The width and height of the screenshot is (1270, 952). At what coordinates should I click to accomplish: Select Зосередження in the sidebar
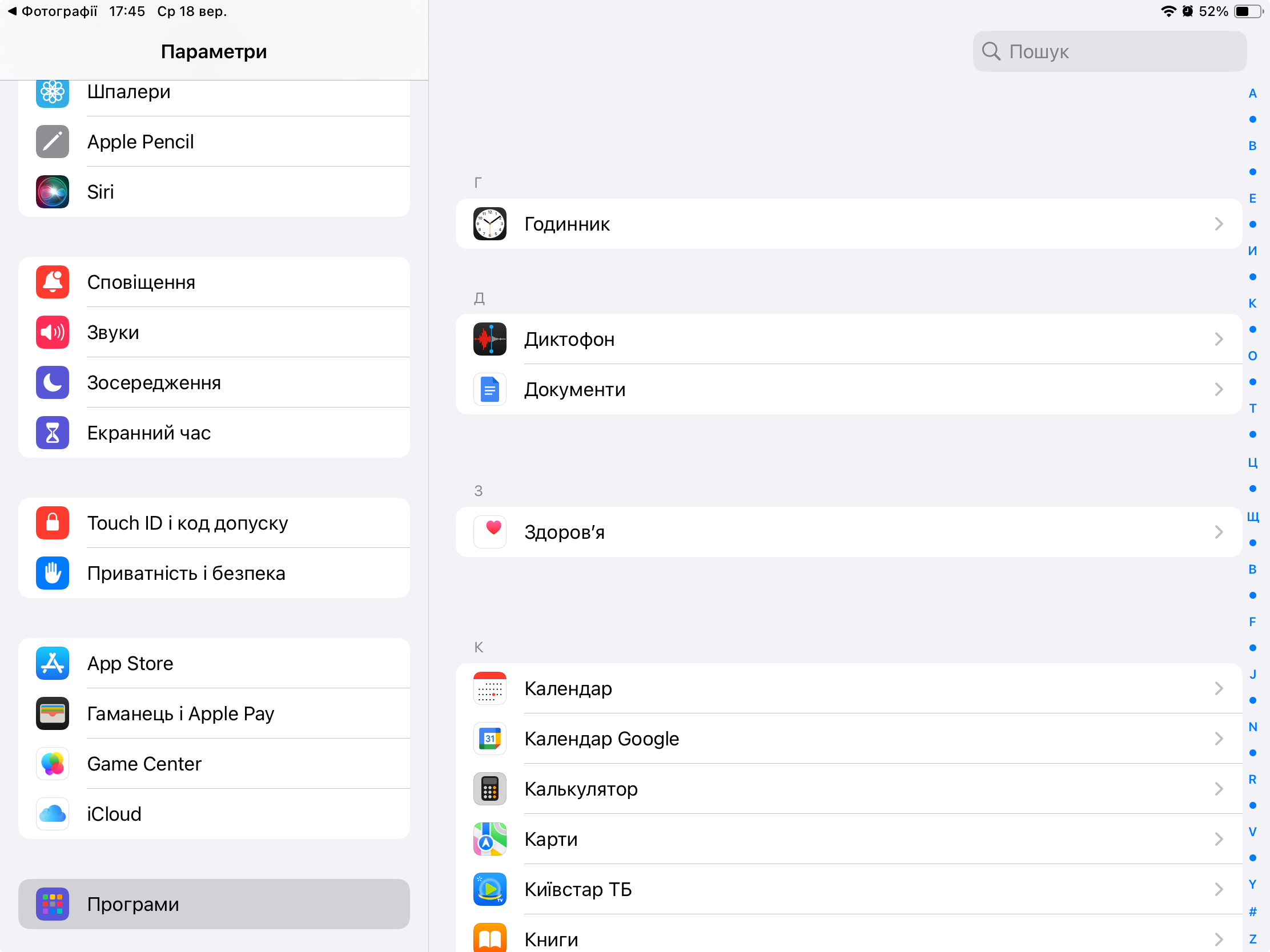click(x=214, y=383)
